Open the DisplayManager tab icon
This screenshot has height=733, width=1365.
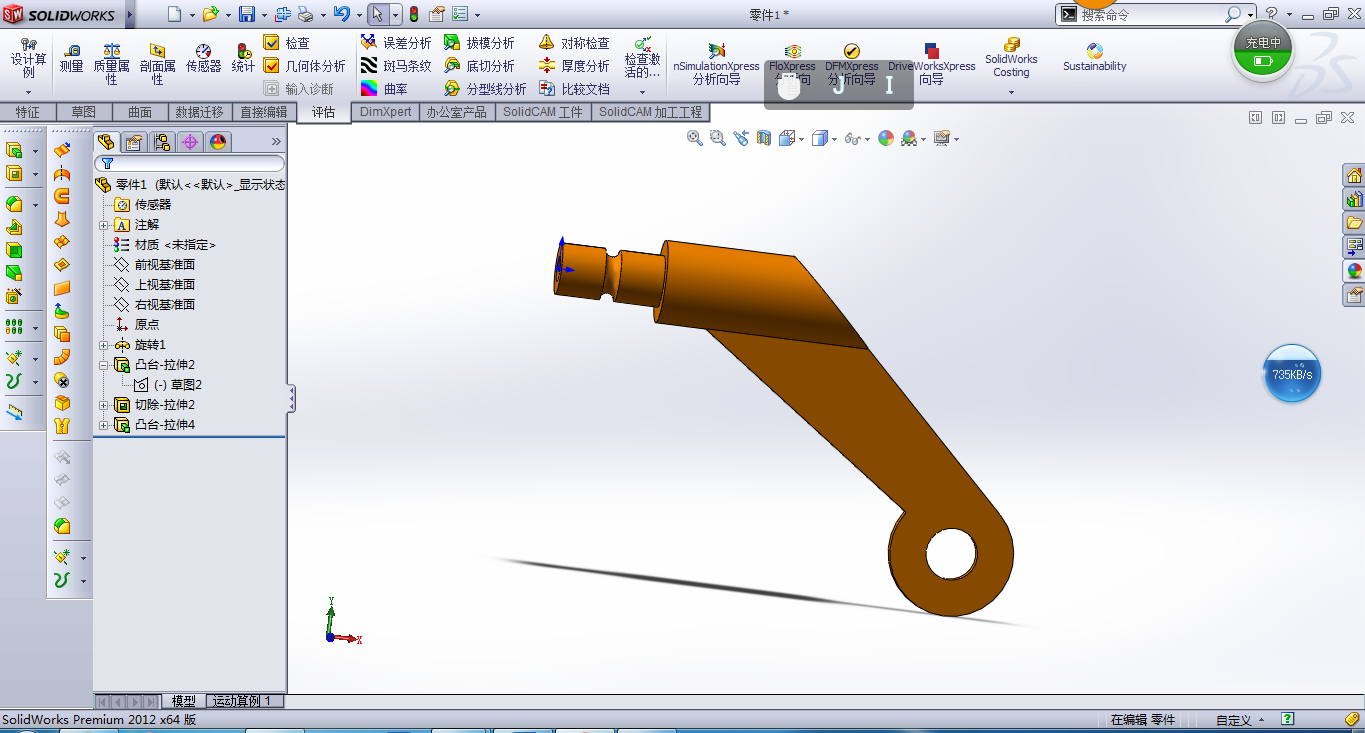(217, 141)
